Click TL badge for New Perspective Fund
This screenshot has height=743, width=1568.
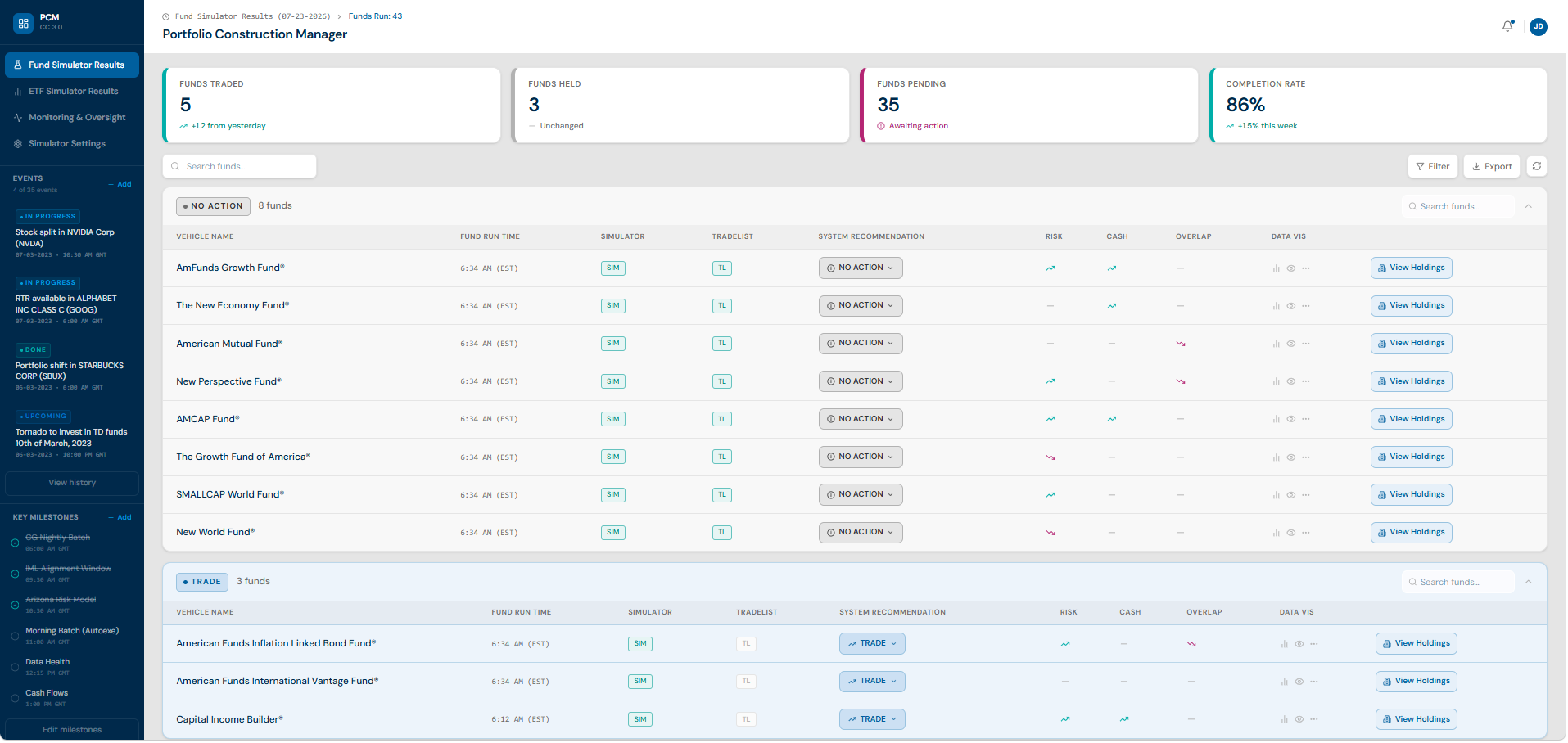[x=722, y=381]
